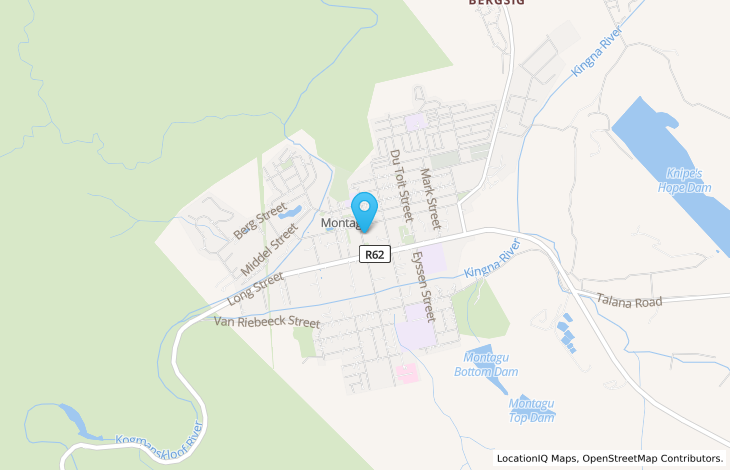Click the Montagu Bottom Dam label
Viewport: 730px width, 470px height.
tap(486, 364)
